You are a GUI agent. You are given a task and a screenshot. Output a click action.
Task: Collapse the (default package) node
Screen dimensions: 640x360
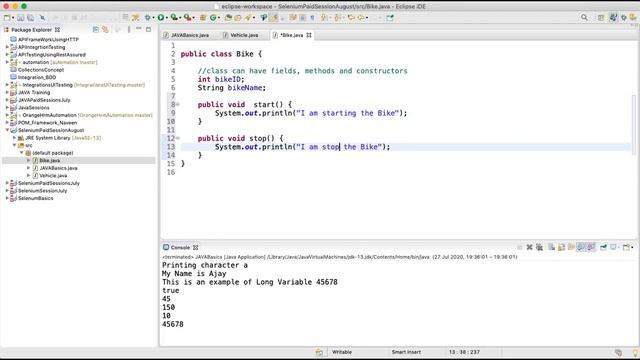(22, 153)
